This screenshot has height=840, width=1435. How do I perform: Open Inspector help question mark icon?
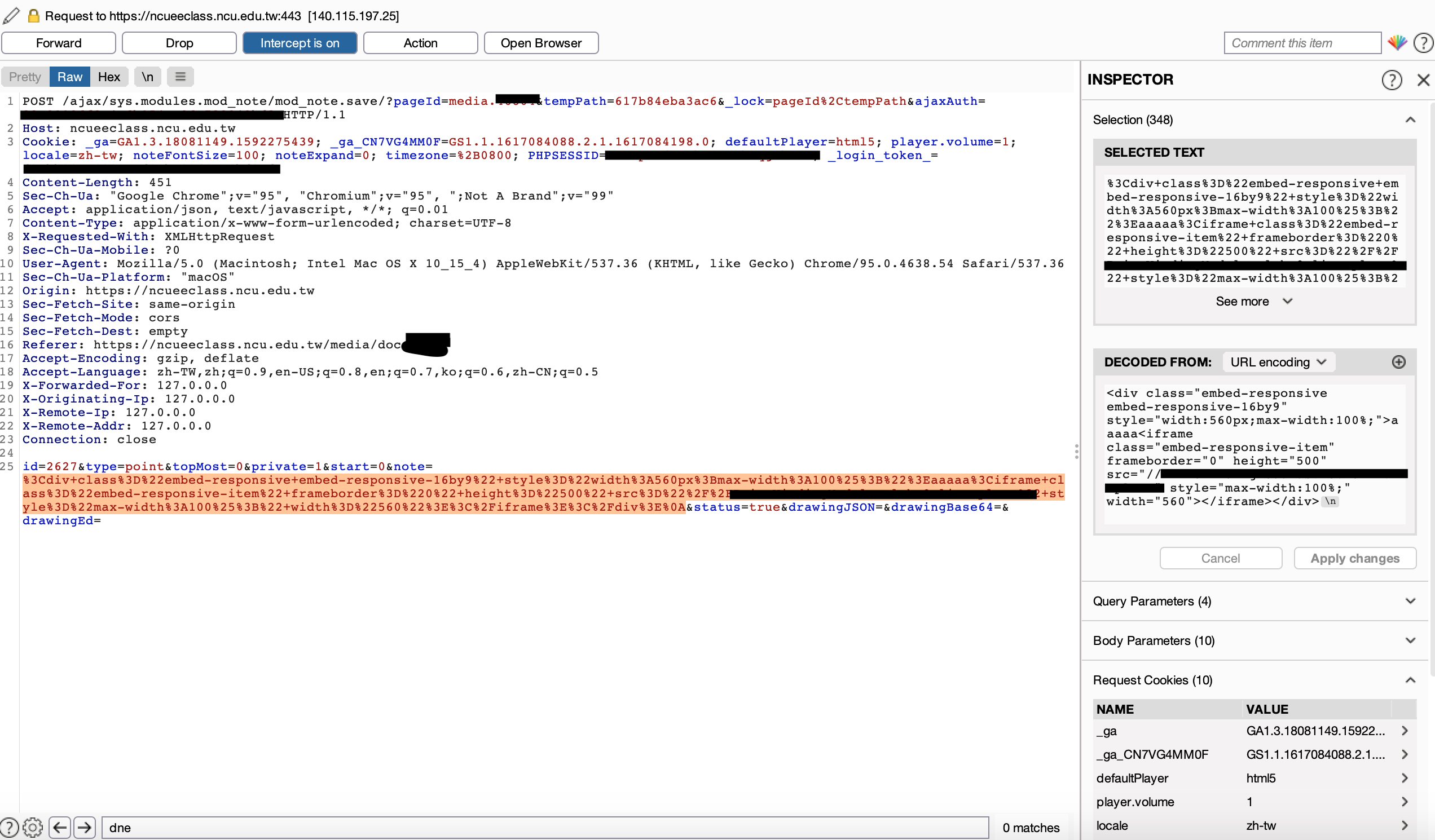(x=1392, y=79)
